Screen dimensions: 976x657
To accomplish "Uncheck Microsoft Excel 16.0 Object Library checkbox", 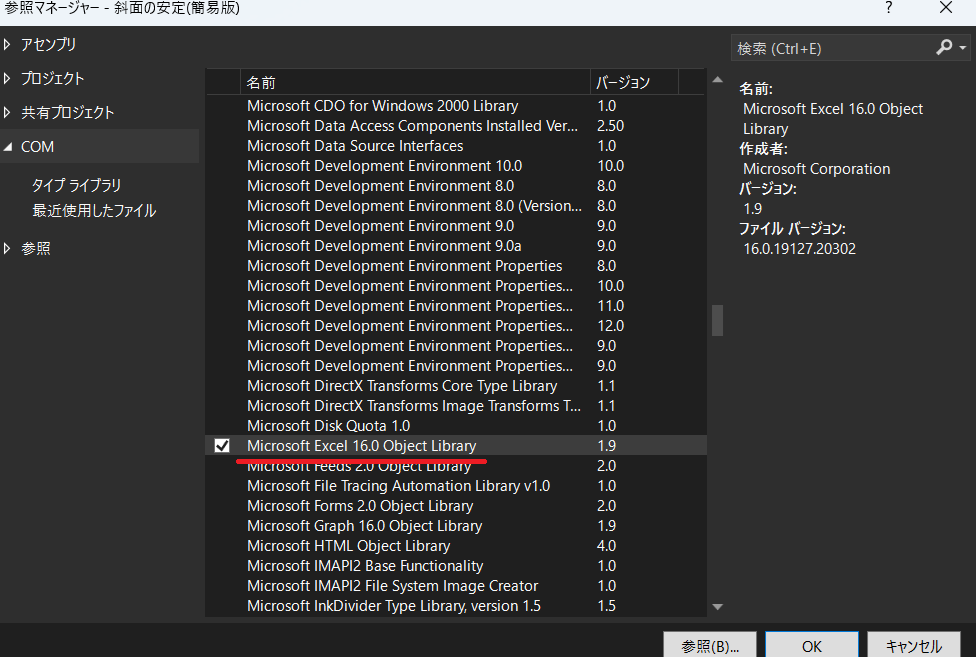I will pos(222,446).
